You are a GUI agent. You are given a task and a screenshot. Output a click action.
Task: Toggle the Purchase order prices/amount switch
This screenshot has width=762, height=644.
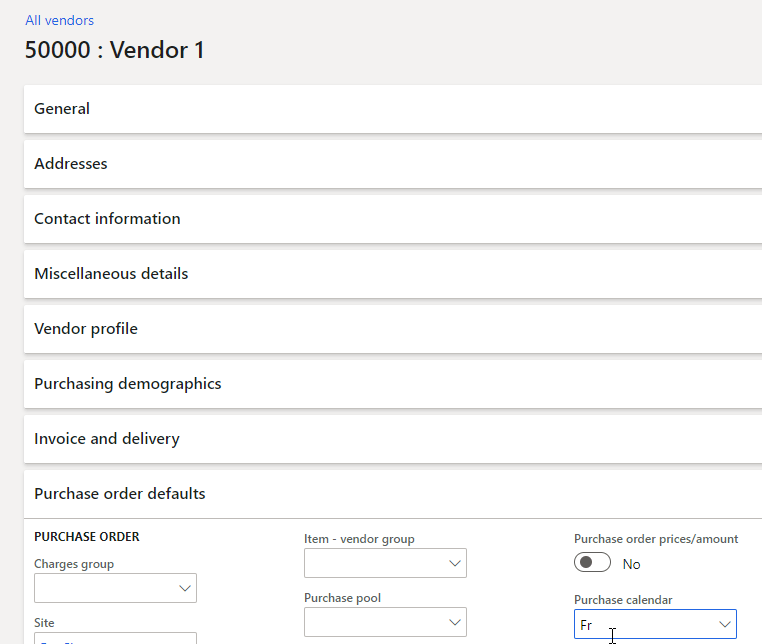point(592,563)
